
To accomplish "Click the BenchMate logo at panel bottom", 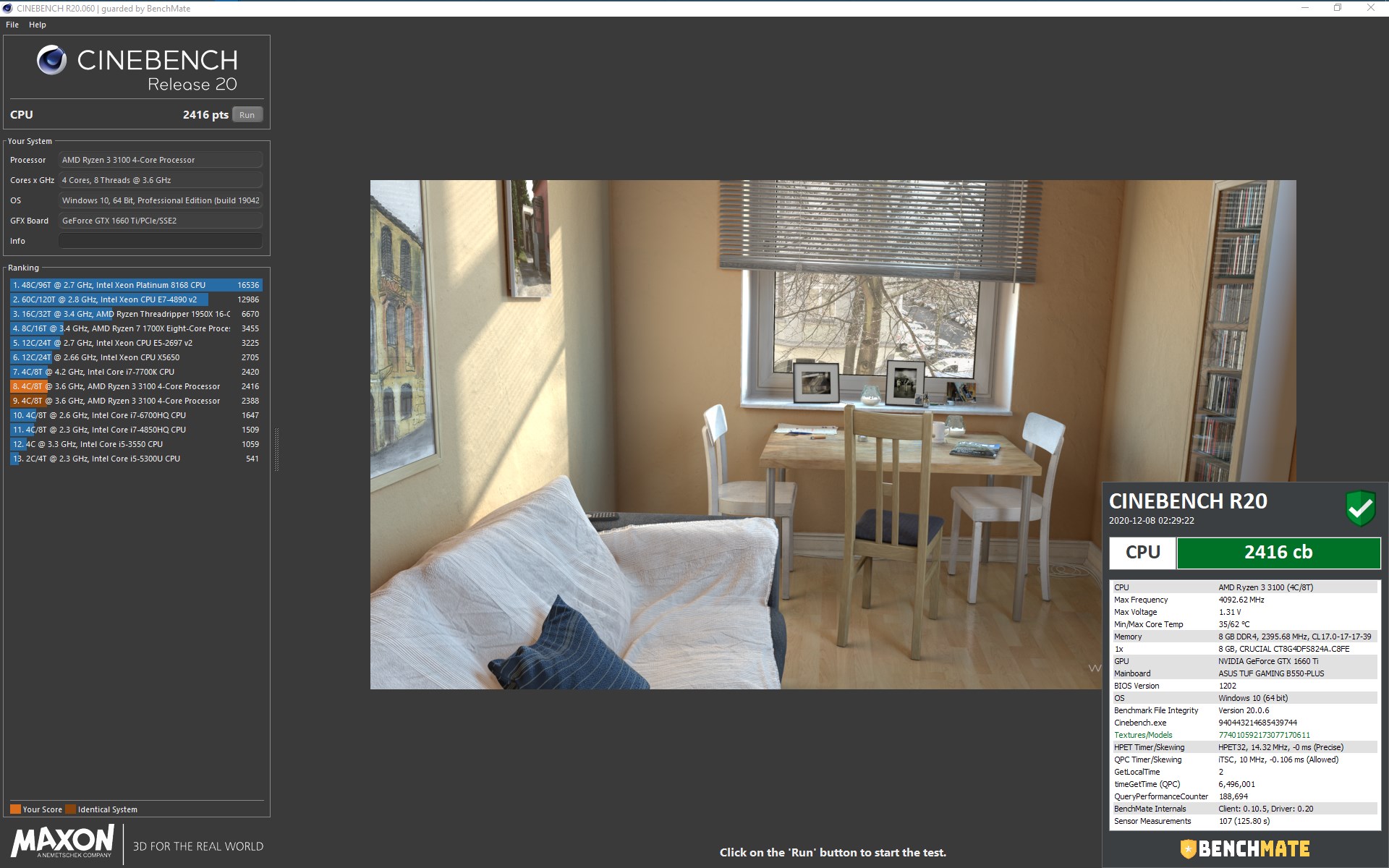I will pos(1245,848).
